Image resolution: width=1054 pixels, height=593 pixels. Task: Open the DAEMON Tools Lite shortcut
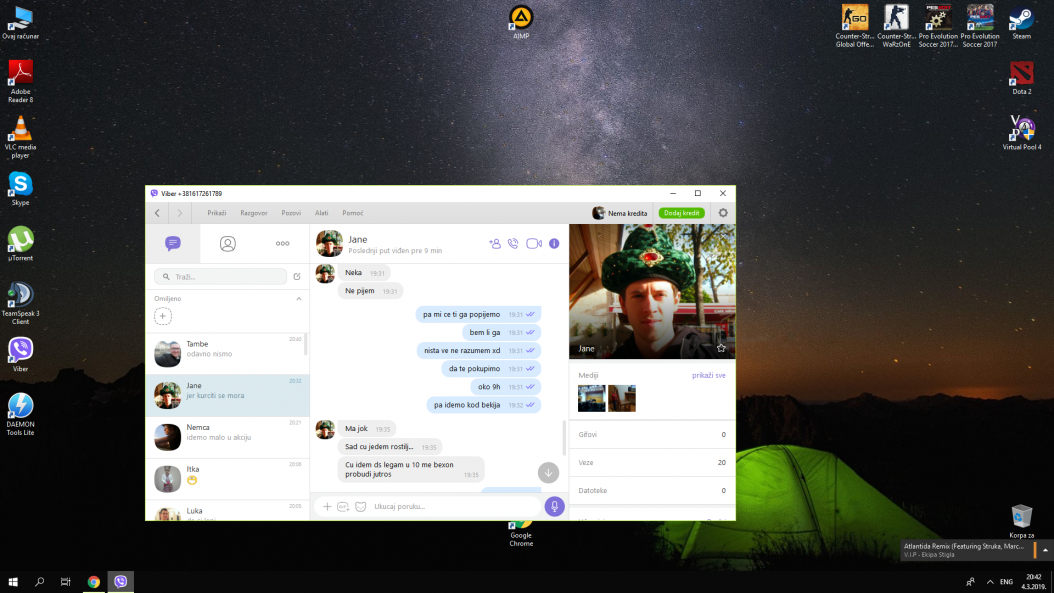20,414
